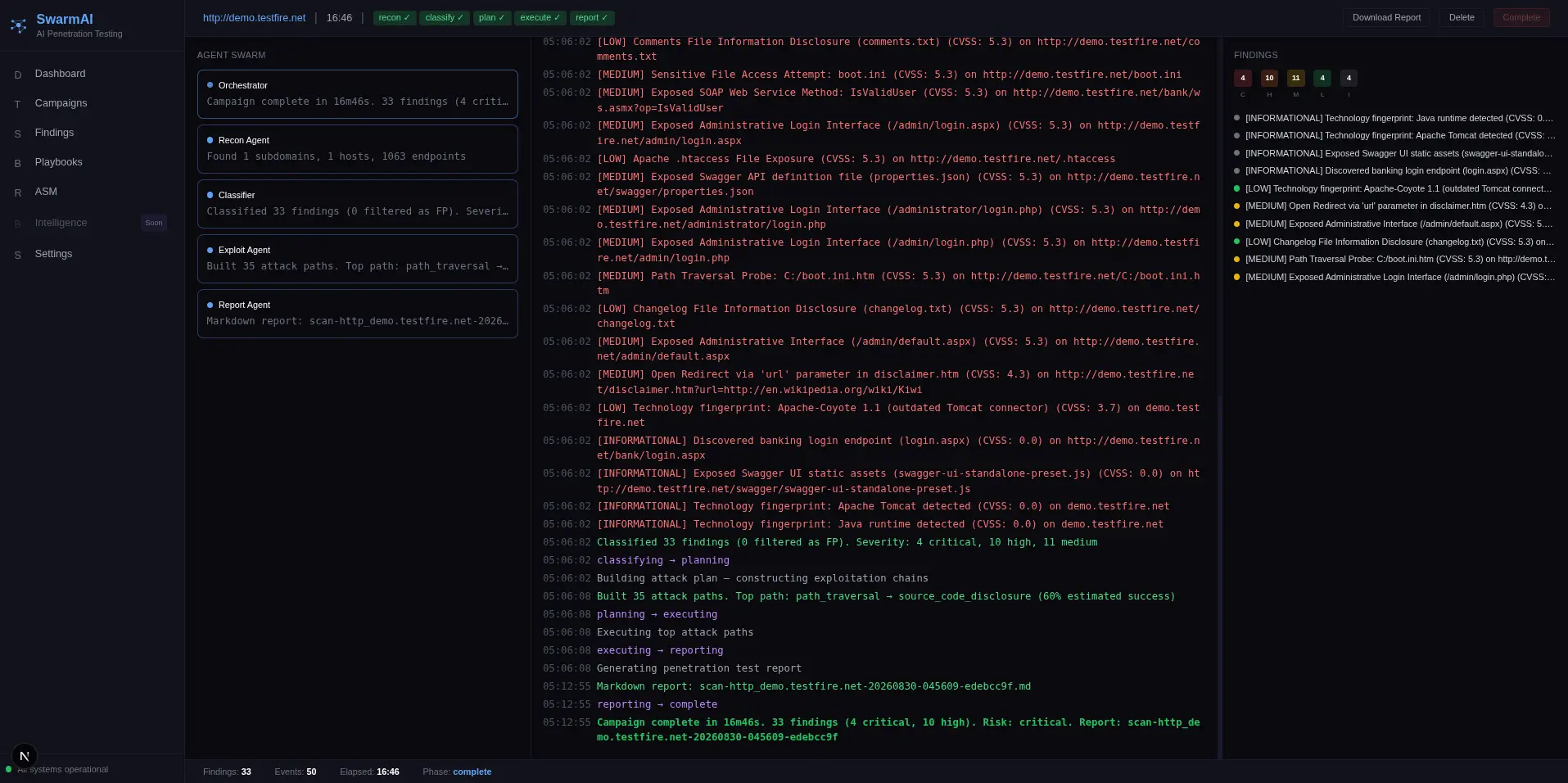Click the round N badge icon
The height and width of the screenshot is (783, 1568).
coord(25,756)
